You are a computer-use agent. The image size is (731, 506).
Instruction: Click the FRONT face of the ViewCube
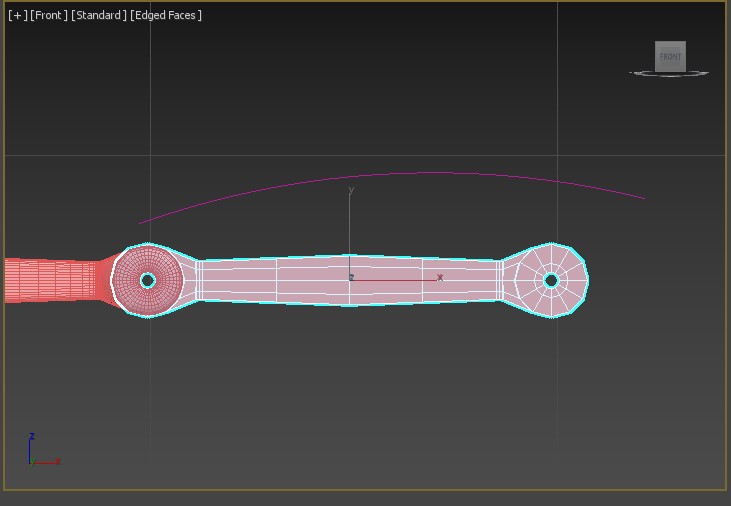click(x=670, y=56)
